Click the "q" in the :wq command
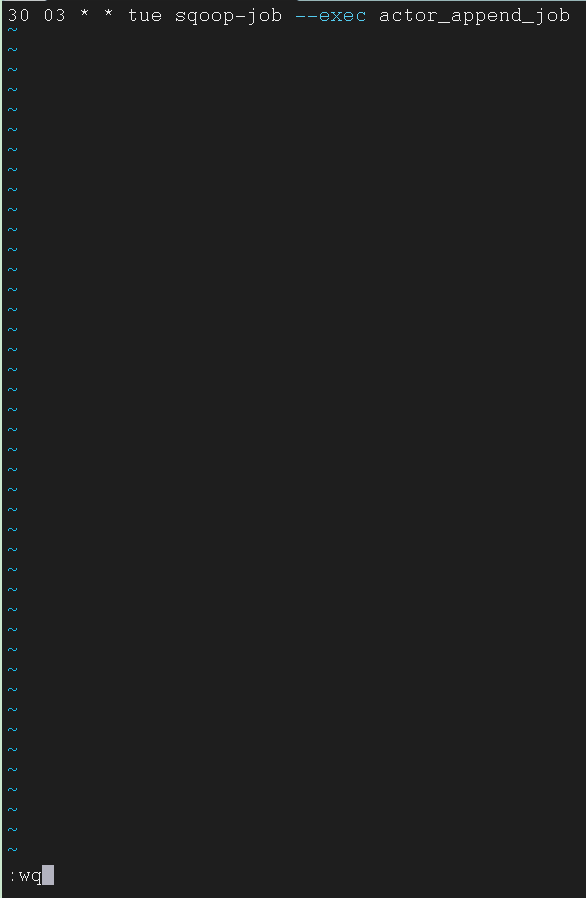 36,877
